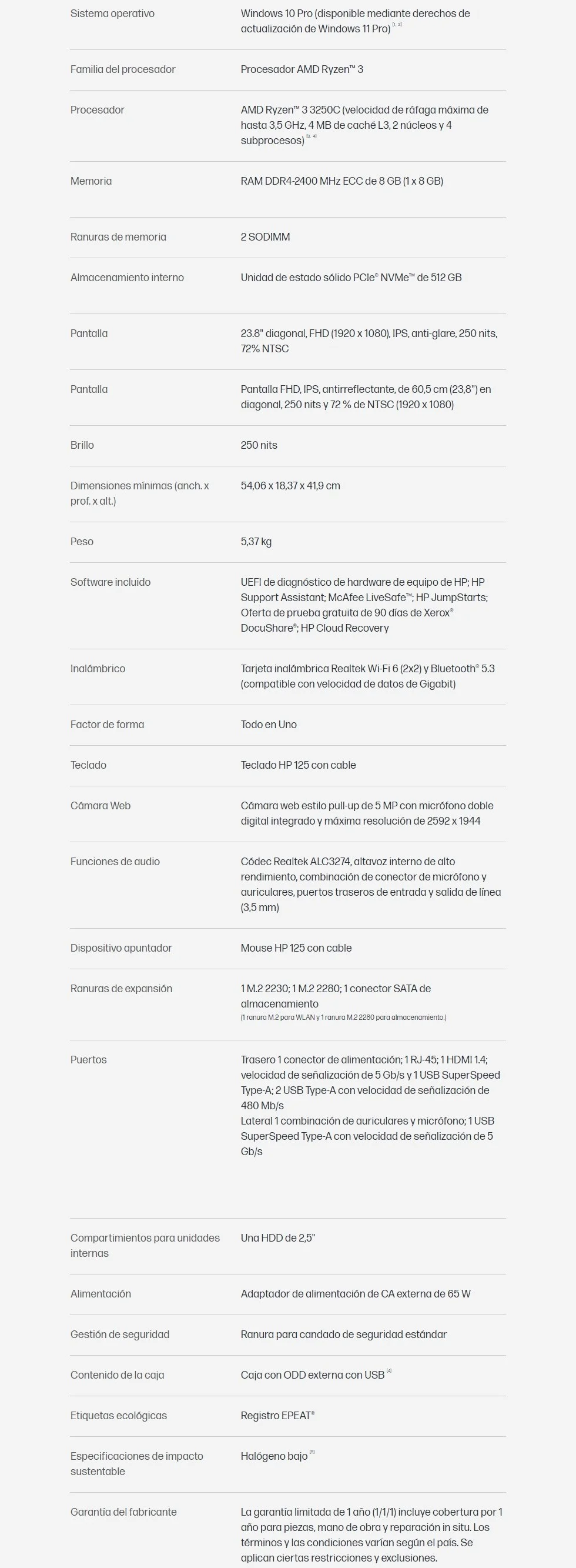Image resolution: width=576 pixels, height=1568 pixels.
Task: Open footnote [5] next to Halógeno bajo
Action: (312, 1452)
